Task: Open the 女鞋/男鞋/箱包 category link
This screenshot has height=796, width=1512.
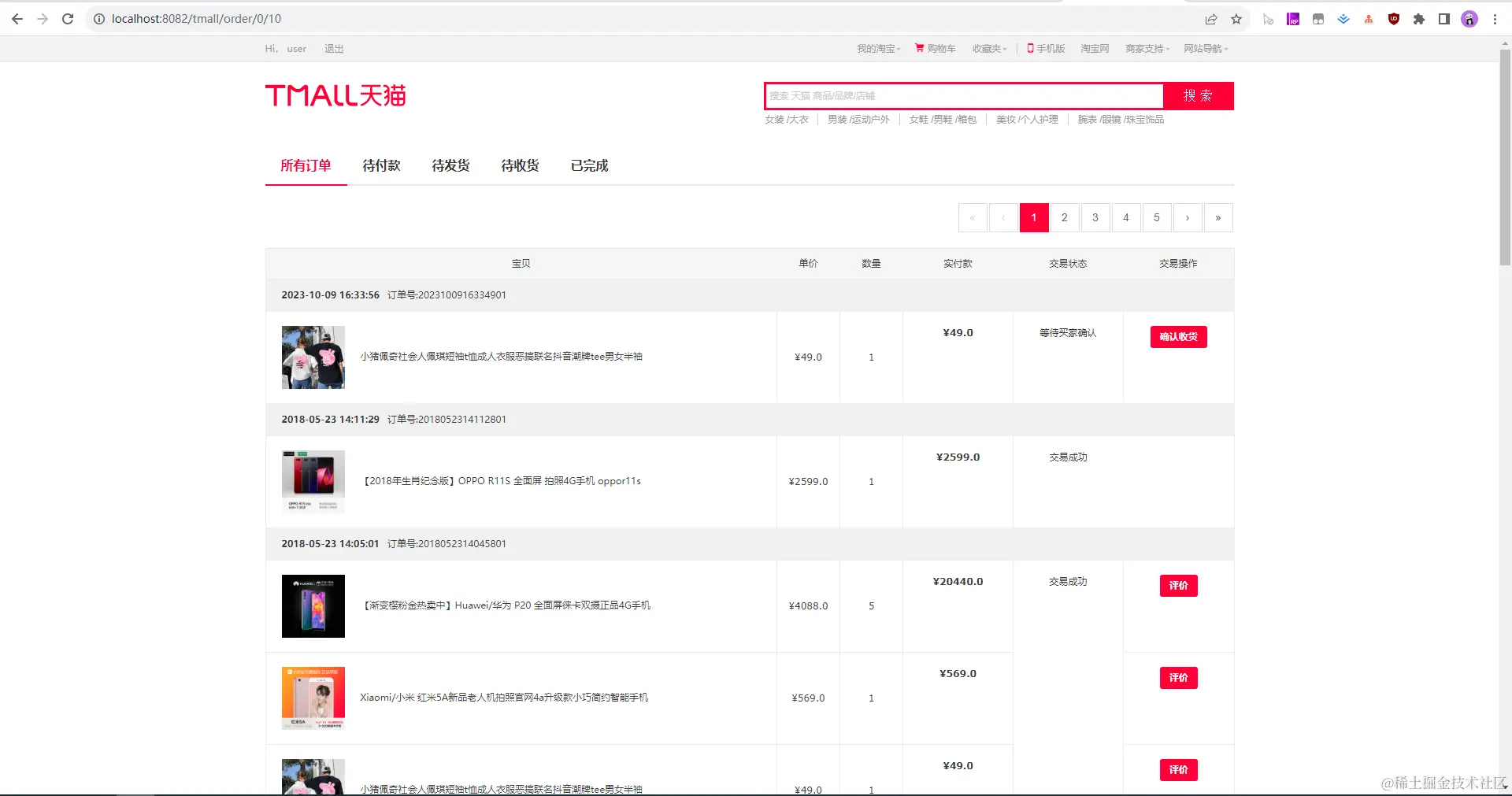Action: click(943, 120)
